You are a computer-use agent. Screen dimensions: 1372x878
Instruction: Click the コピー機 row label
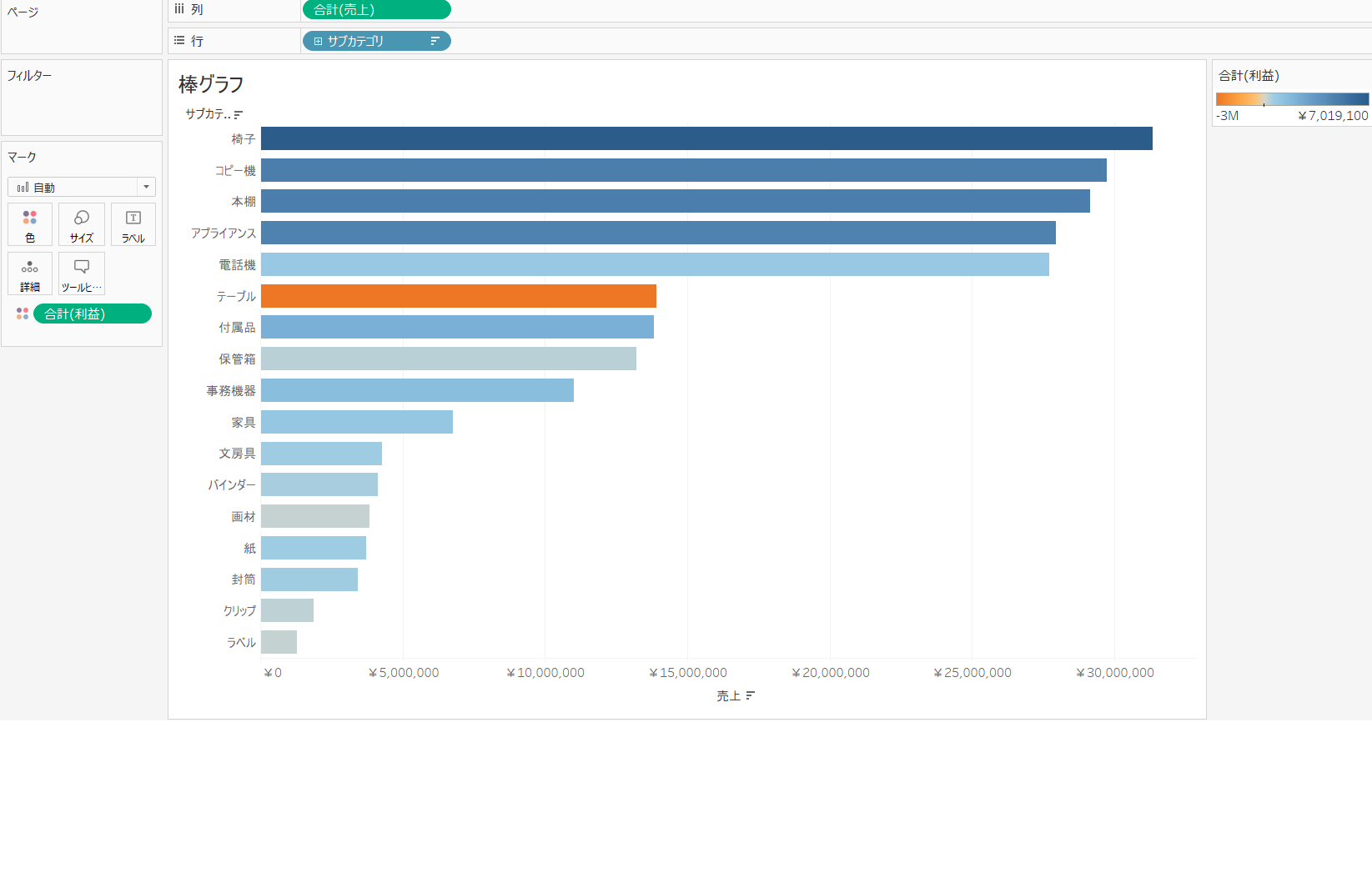tap(235, 171)
